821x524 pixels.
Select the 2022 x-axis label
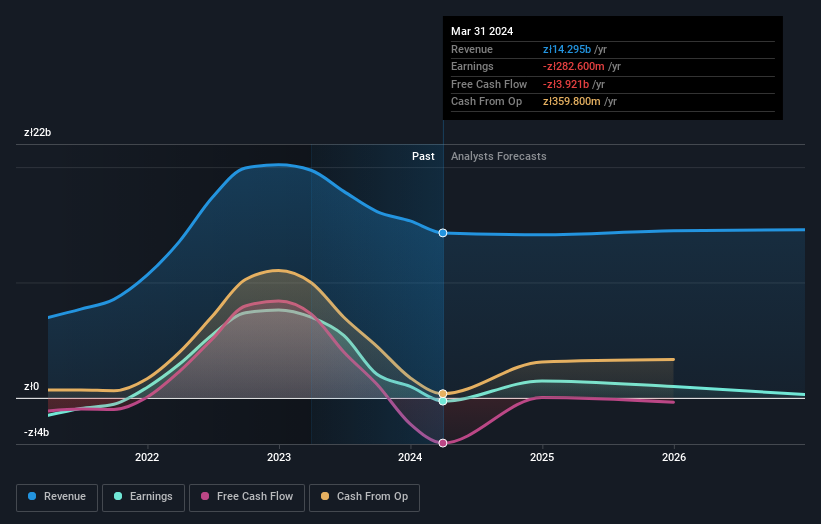tap(147, 457)
